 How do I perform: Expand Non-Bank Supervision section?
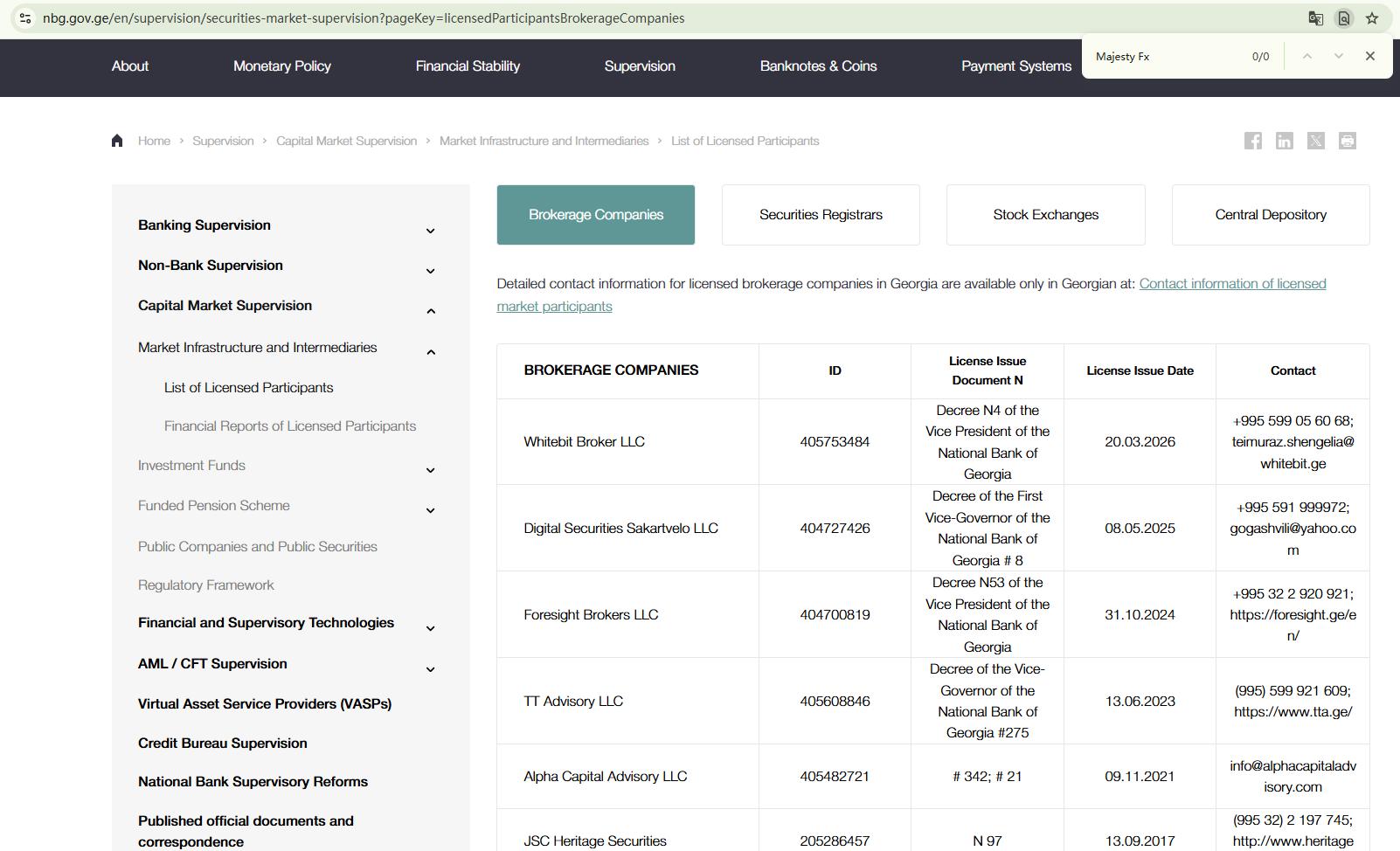tap(430, 271)
